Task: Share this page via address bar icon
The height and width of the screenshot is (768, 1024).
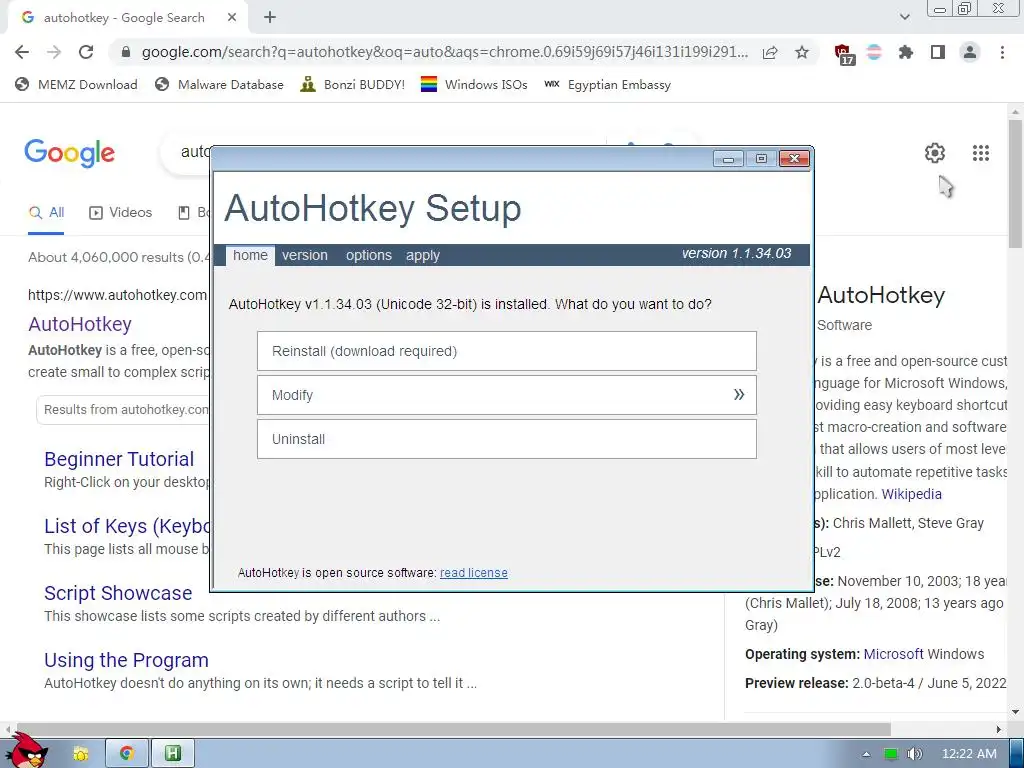Action: pos(770,52)
